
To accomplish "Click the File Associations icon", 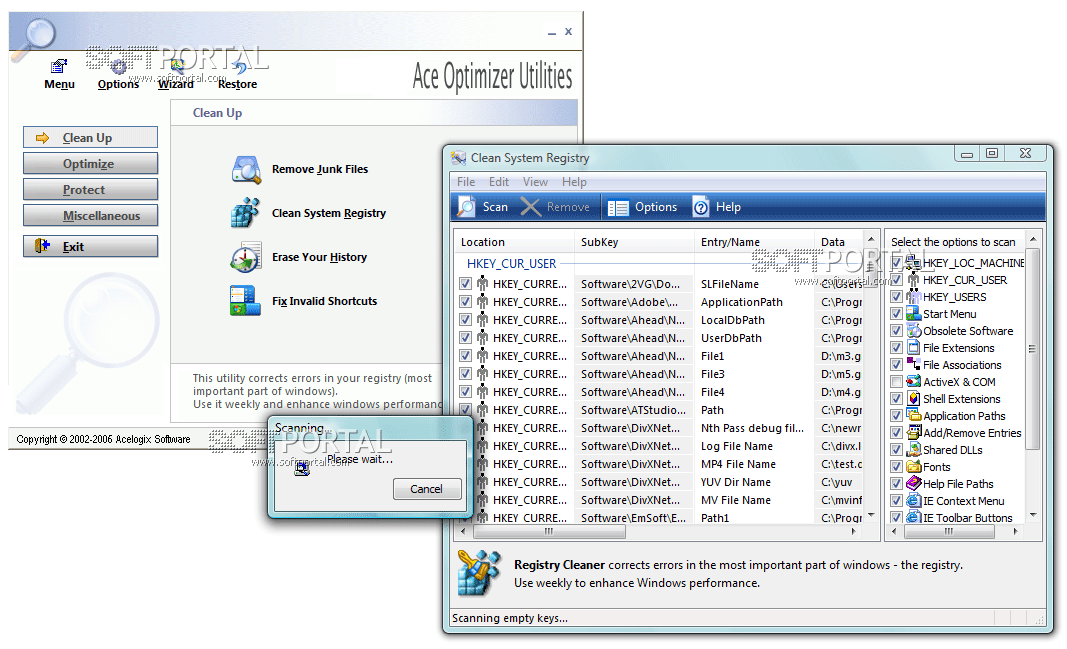I will click(913, 365).
